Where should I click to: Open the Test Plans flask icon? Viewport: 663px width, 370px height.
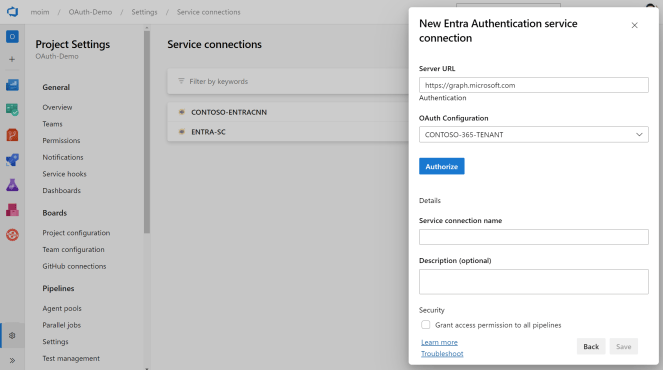pos(12,185)
